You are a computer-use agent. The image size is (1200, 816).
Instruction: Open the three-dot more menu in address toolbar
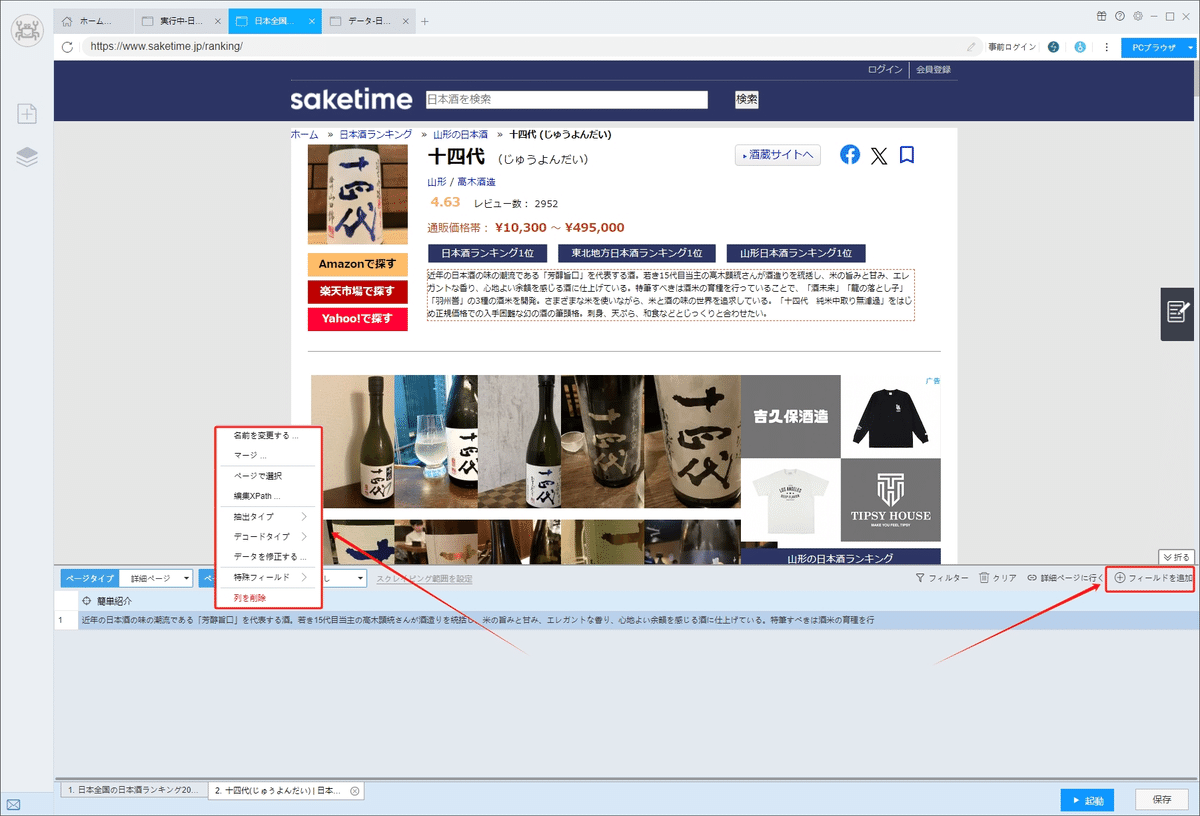point(1106,46)
